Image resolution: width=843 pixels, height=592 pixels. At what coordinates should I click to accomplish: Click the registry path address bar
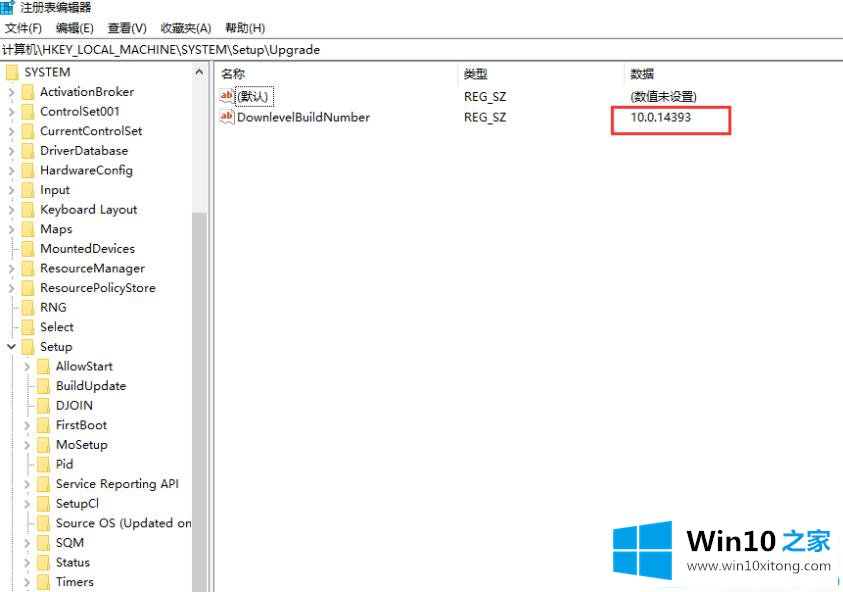click(x=422, y=49)
